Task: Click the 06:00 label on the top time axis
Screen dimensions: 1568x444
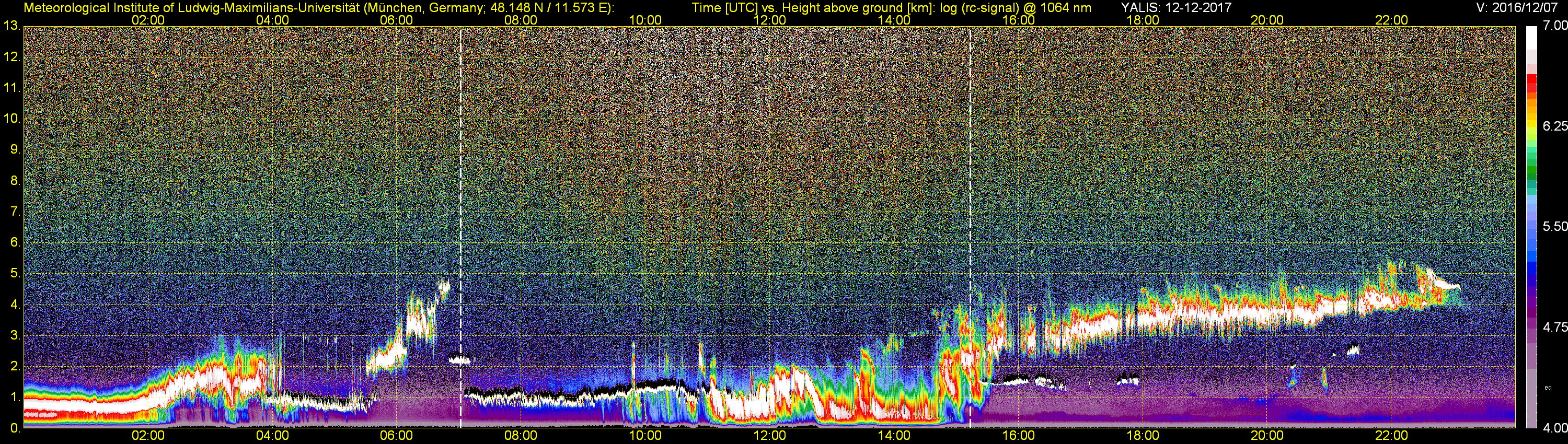Action: 396,20
